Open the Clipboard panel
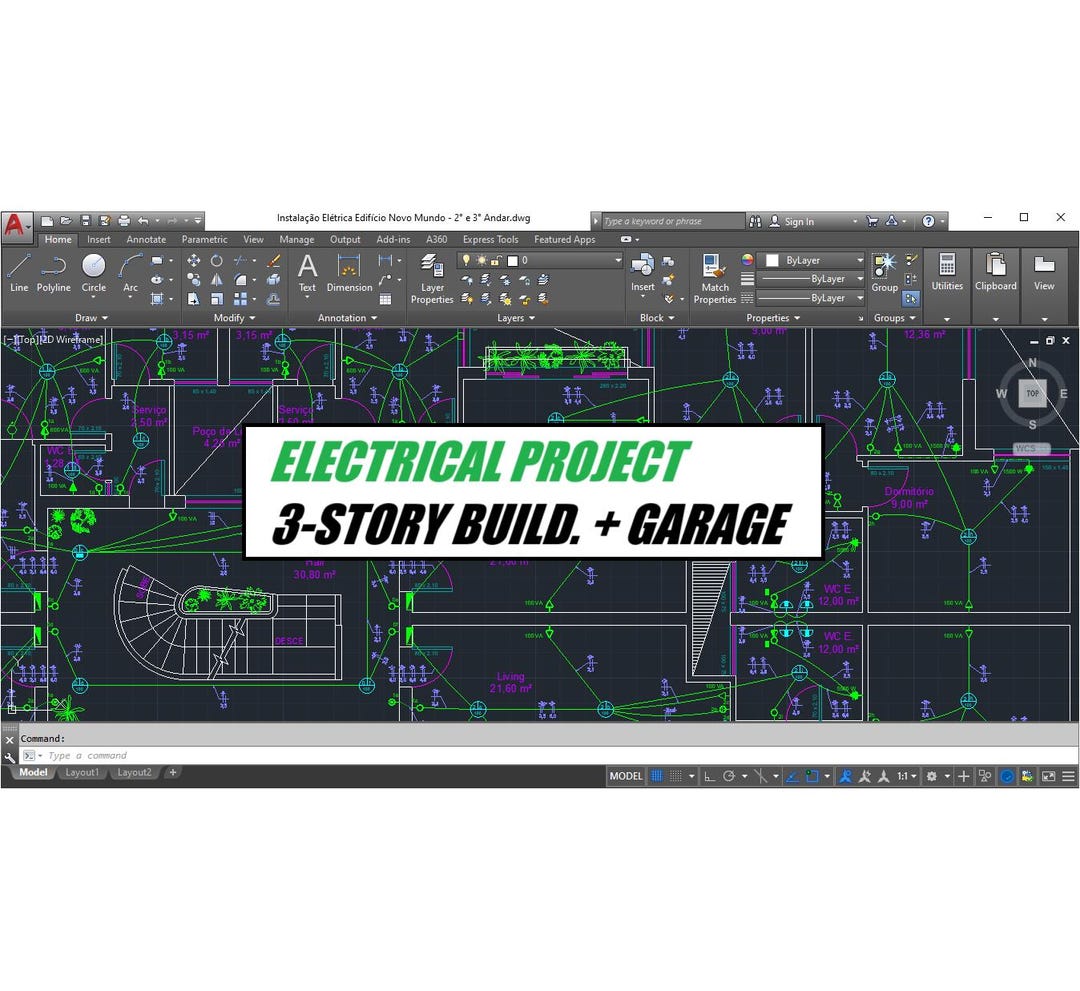This screenshot has width=1080, height=991. 996,270
